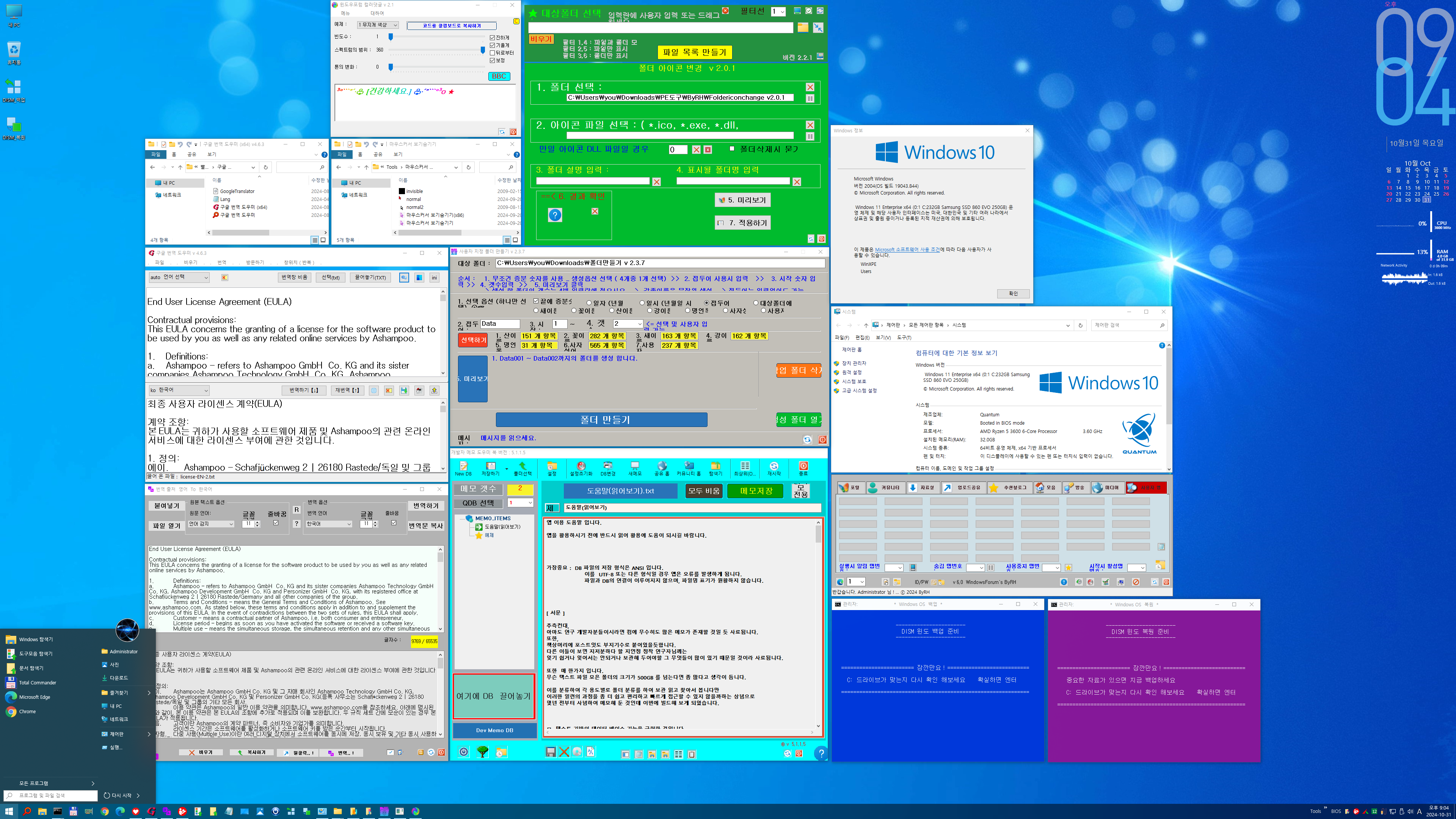The width and height of the screenshot is (1456, 819).
Task: Select 대상폴더에 radio button in folder maker
Action: (x=756, y=303)
